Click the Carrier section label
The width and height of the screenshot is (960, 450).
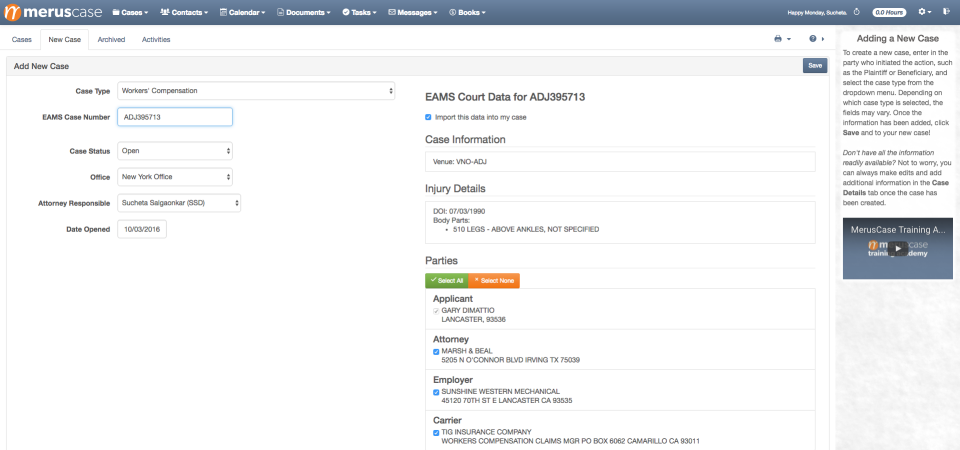click(x=448, y=421)
